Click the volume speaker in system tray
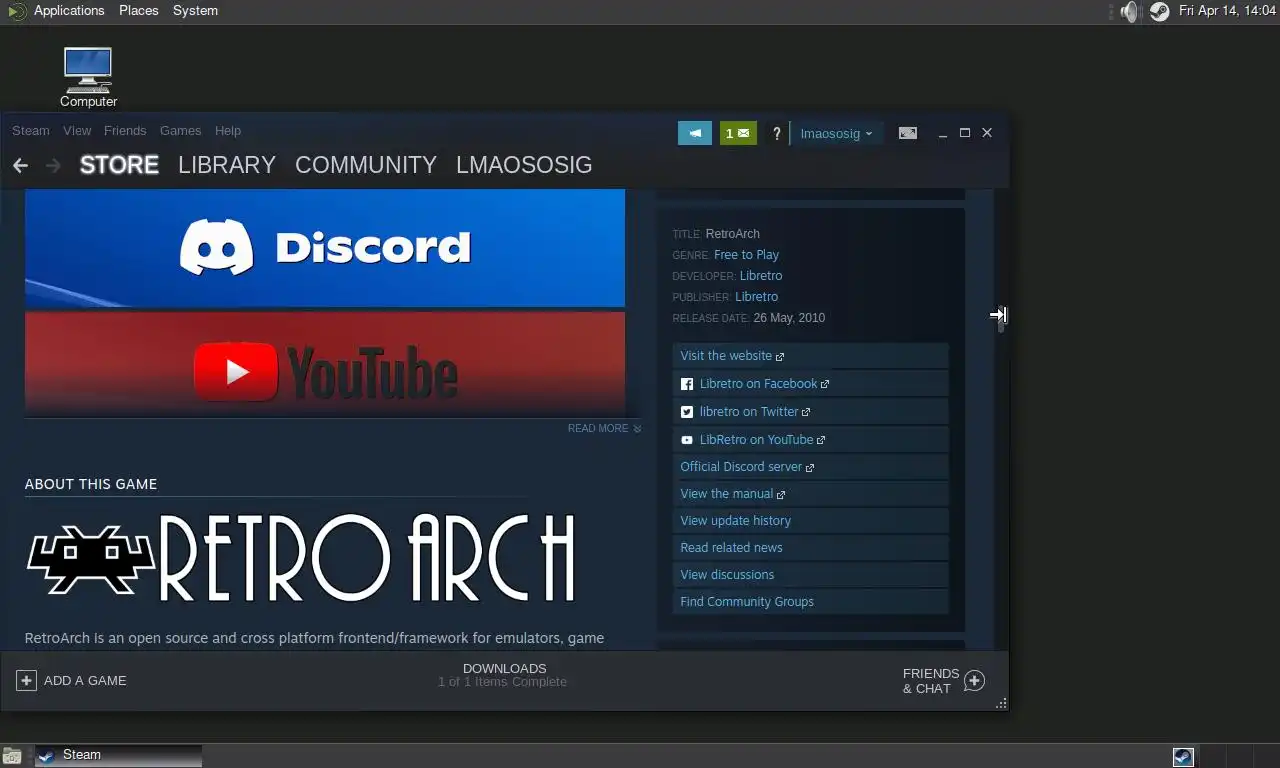 [x=1129, y=12]
